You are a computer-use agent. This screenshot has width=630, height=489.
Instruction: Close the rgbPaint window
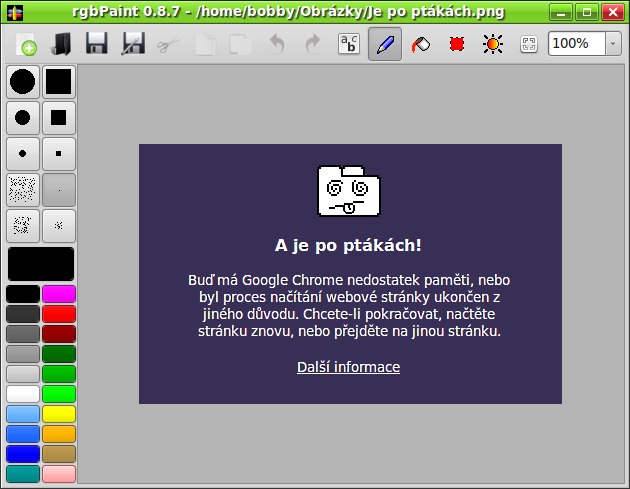tap(613, 12)
